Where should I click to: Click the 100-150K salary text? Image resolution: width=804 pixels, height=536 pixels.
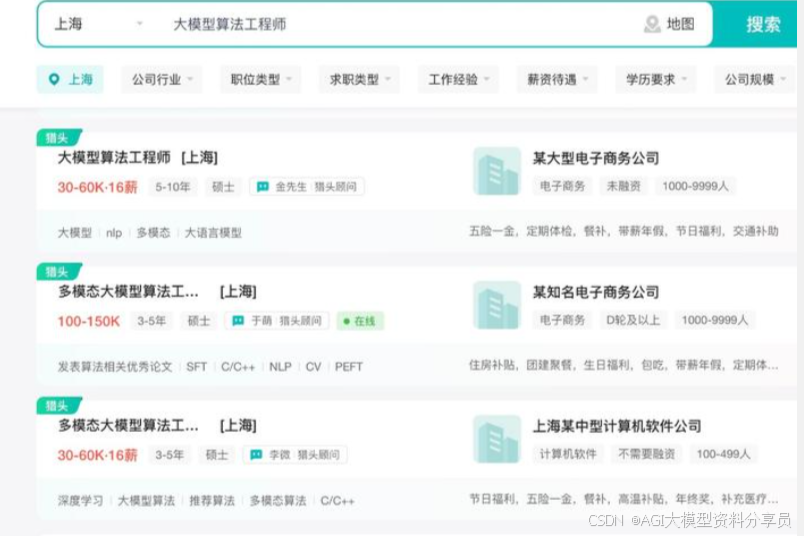[x=89, y=322]
